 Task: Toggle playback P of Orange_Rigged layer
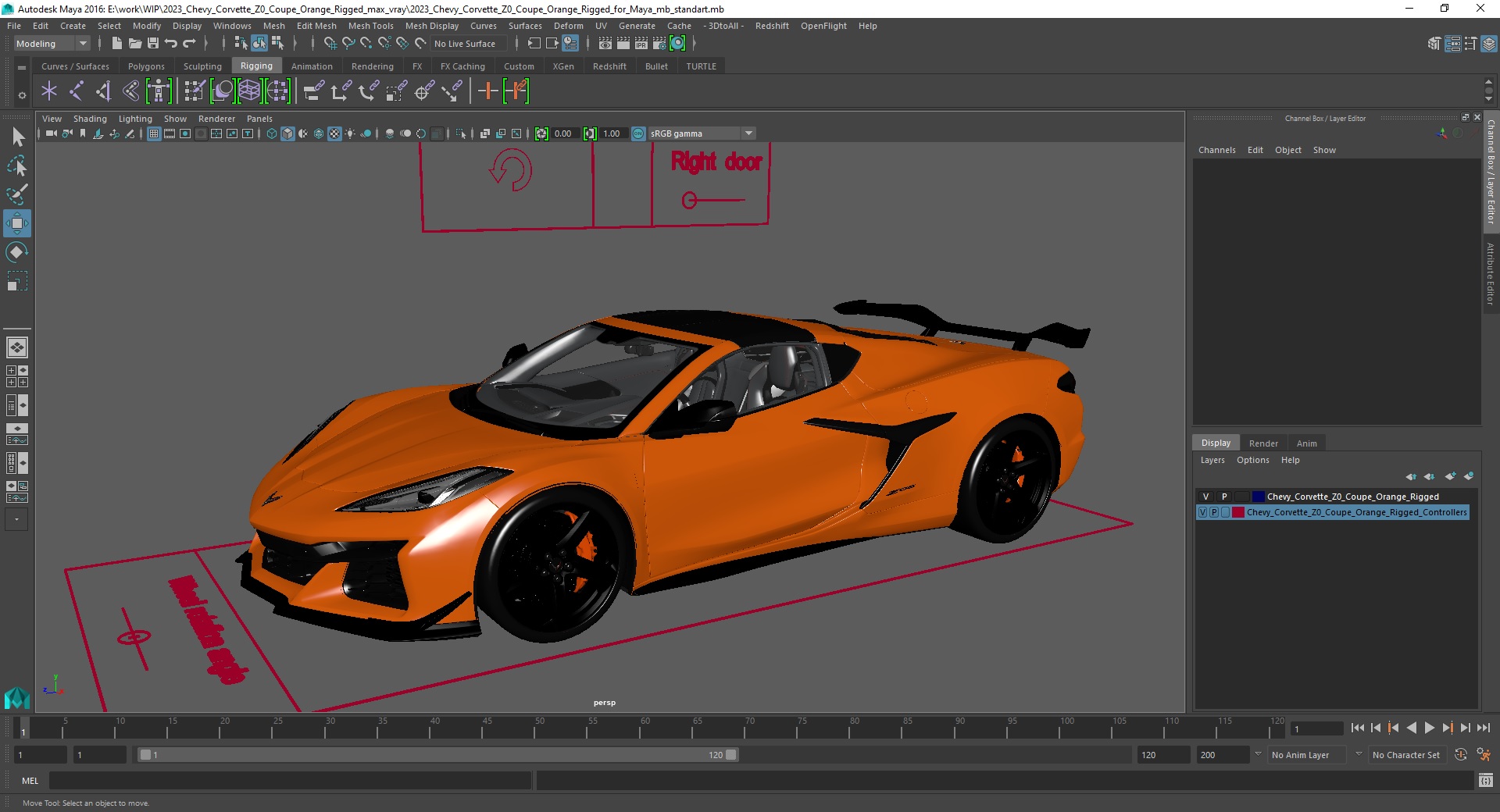point(1224,497)
